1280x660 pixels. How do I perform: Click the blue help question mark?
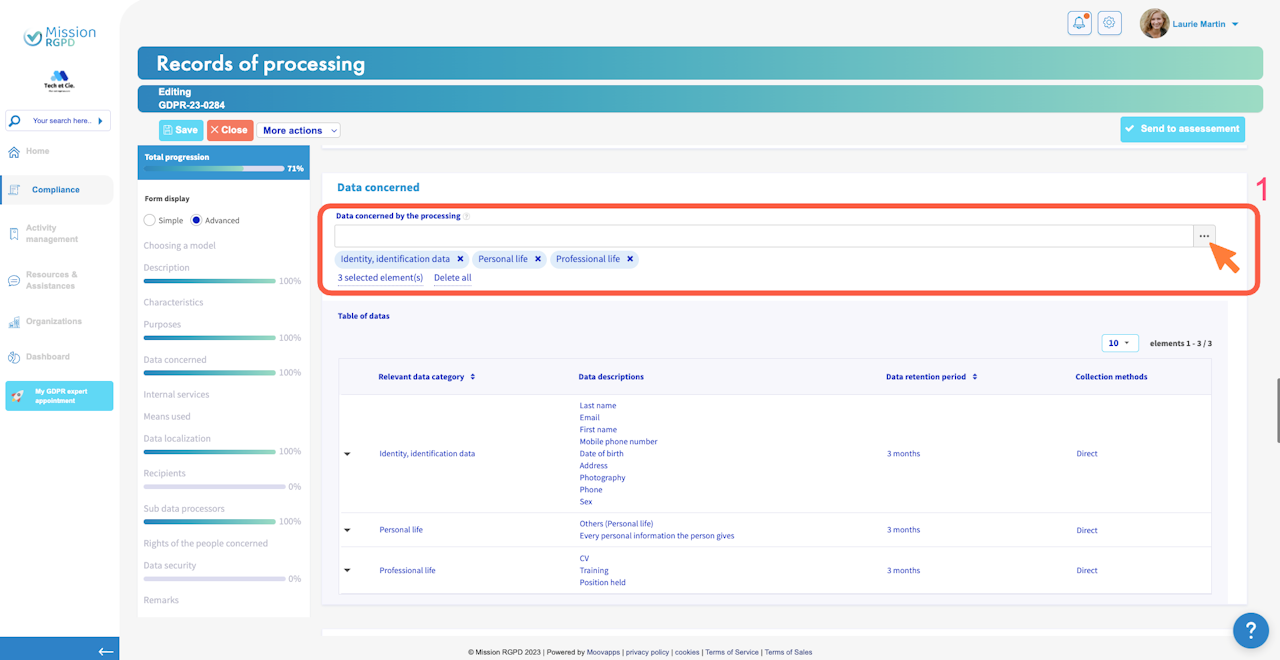pos(1251,630)
